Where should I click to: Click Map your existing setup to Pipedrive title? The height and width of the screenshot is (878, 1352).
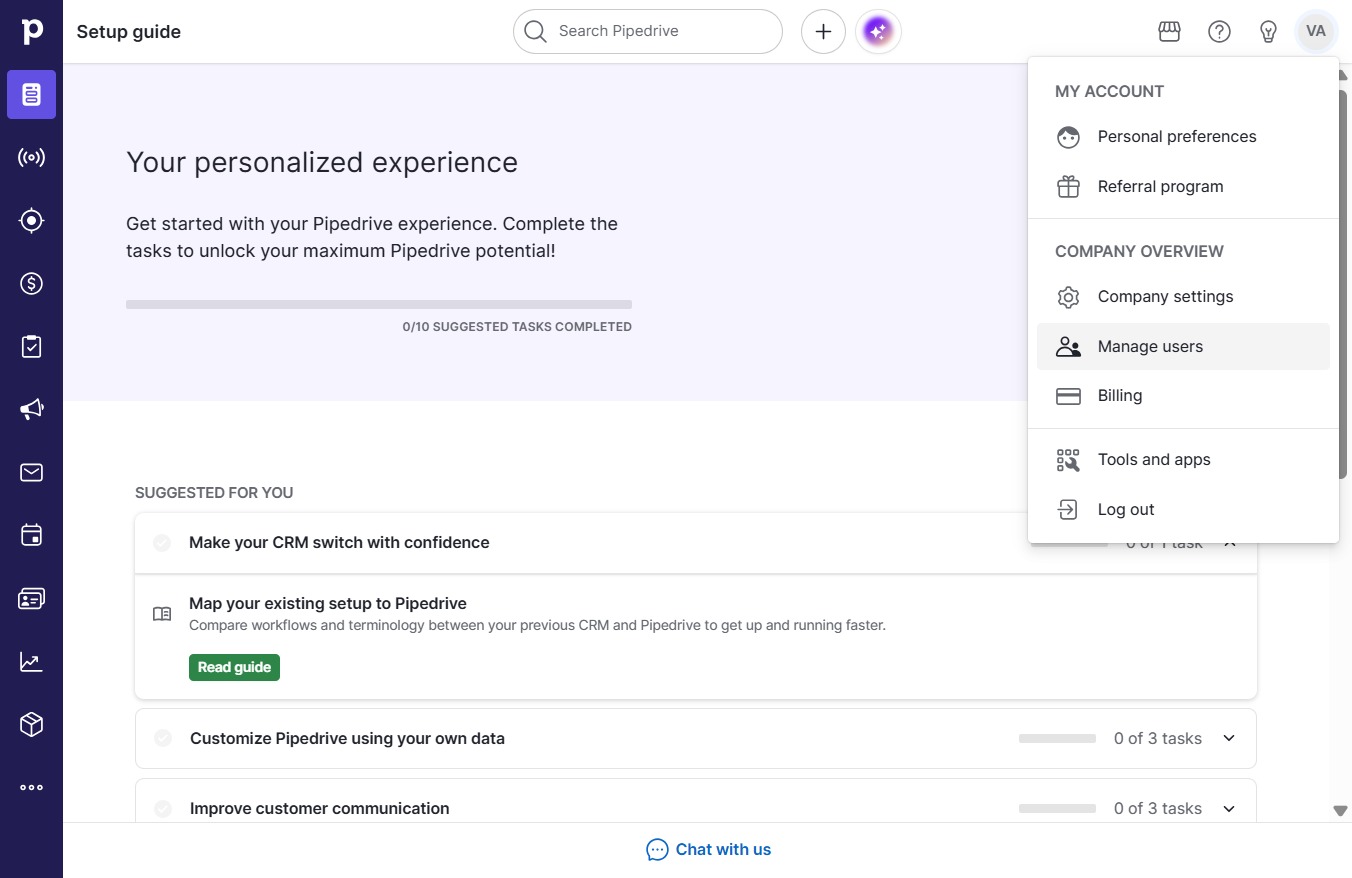(x=328, y=603)
